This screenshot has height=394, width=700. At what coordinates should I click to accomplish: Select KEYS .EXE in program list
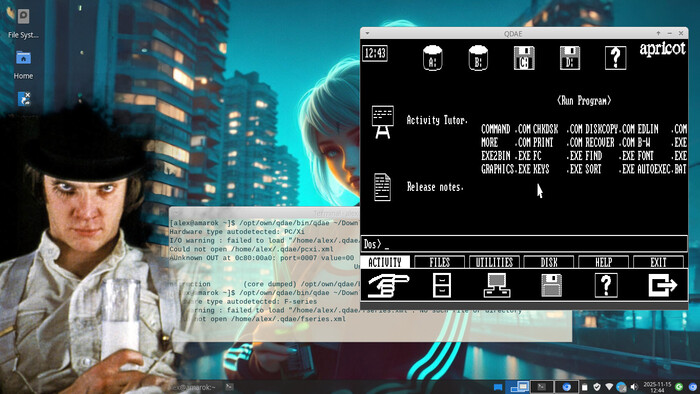(557, 170)
